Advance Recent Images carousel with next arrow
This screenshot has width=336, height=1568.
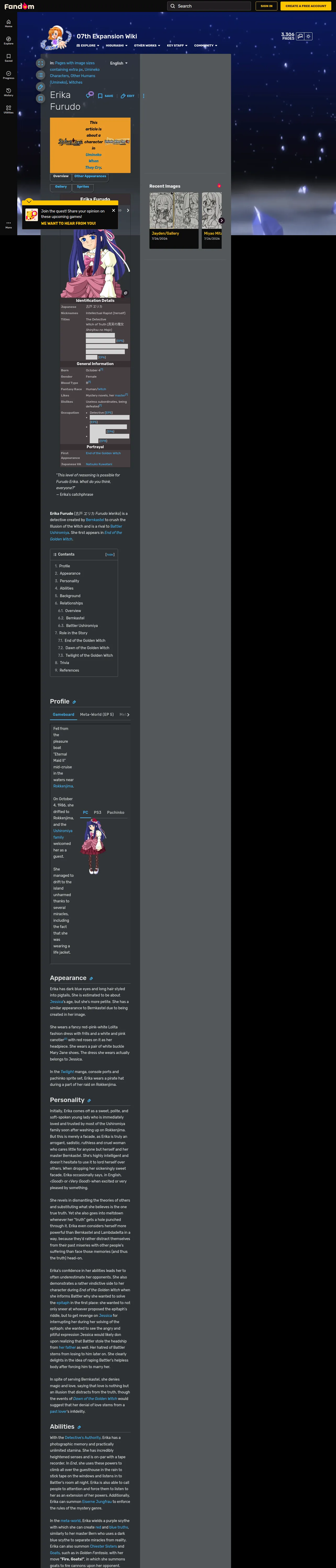(221, 220)
